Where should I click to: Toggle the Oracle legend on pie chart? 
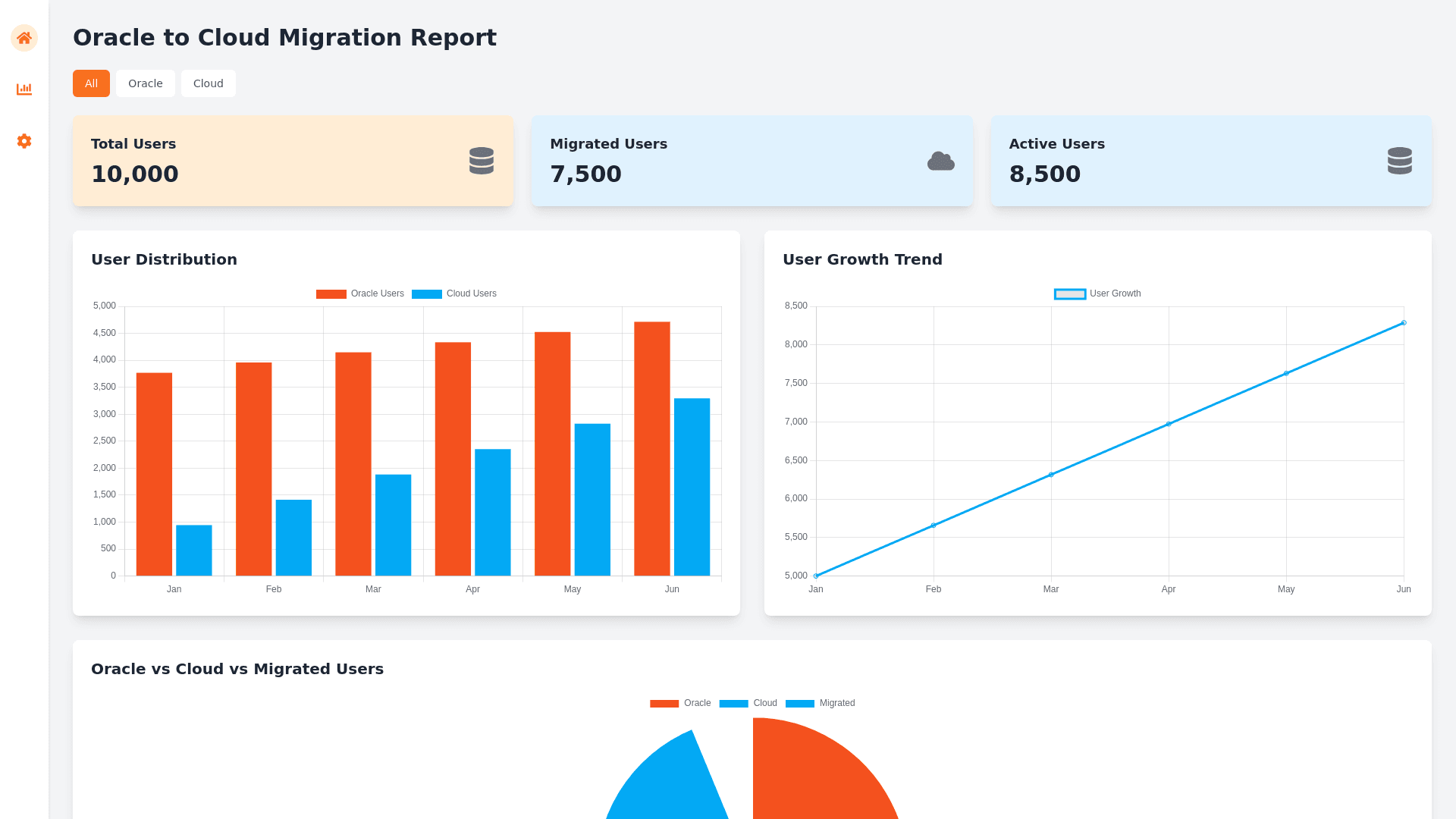tap(680, 704)
